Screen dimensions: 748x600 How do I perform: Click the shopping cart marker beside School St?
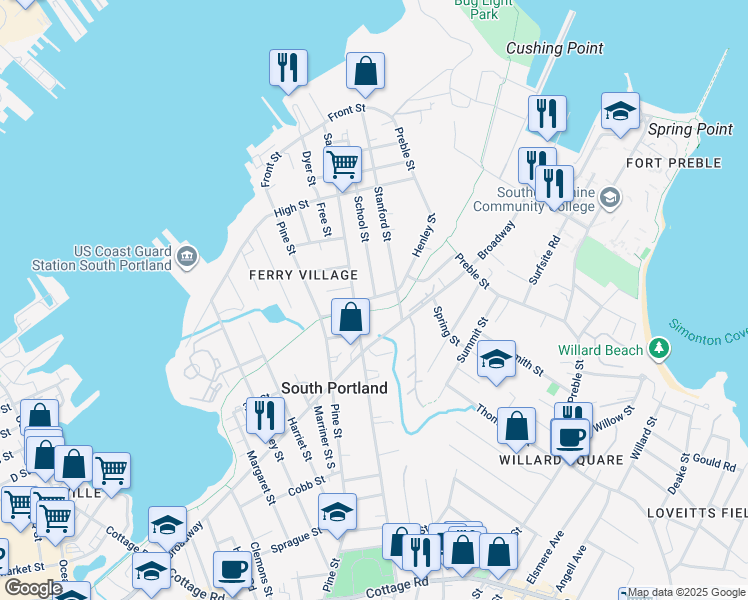(343, 166)
